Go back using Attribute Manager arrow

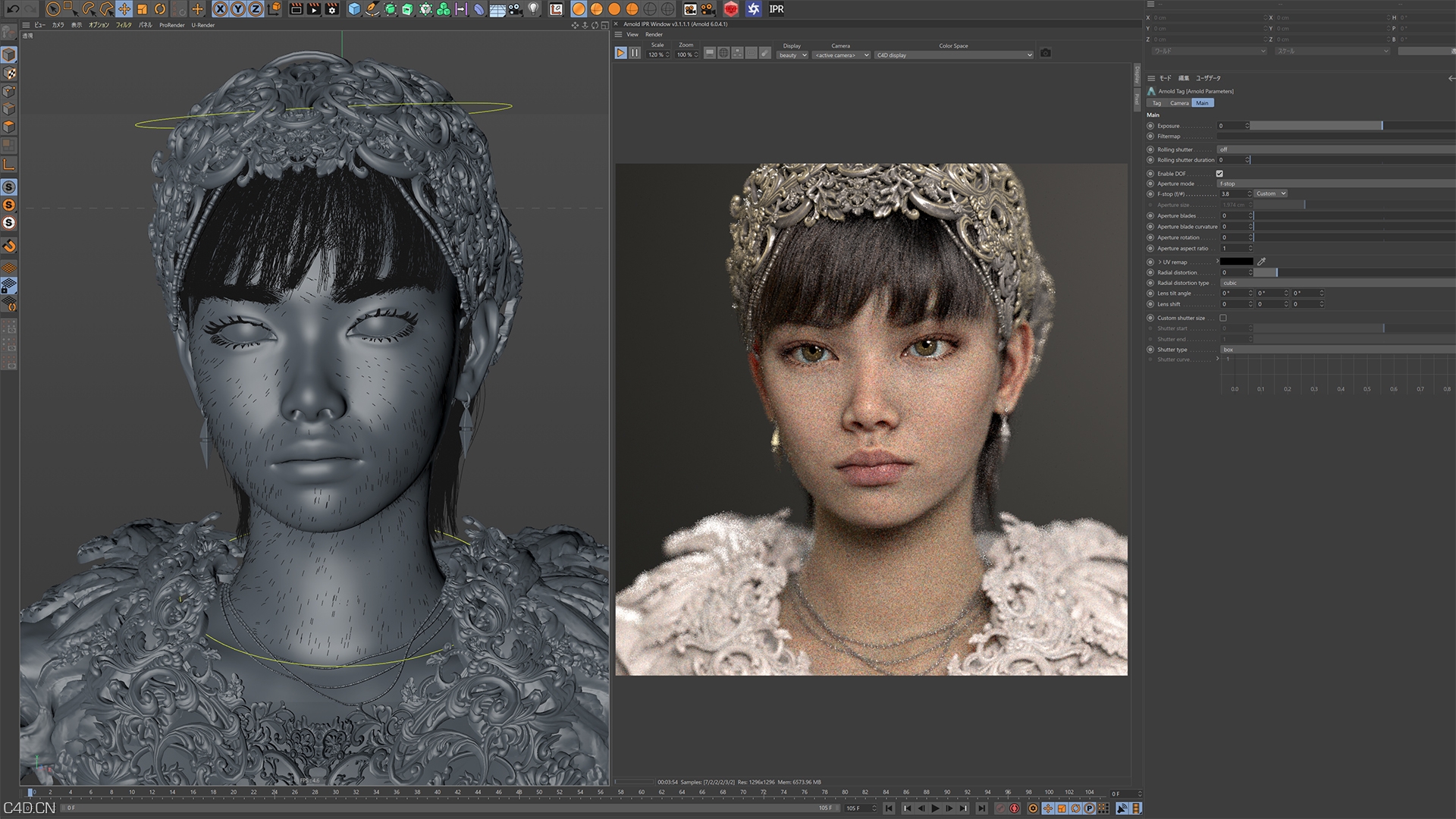pyautogui.click(x=1451, y=78)
